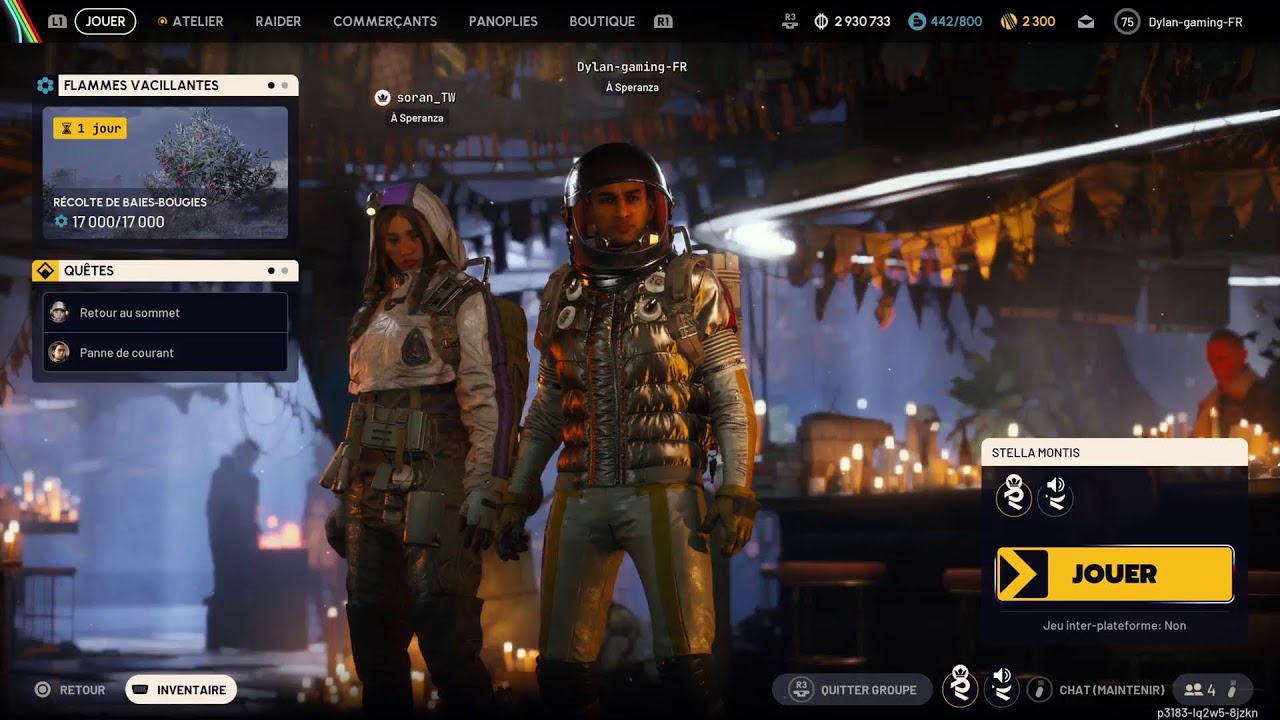Open the Inventaire button
Image resolution: width=1280 pixels, height=720 pixels.
click(x=181, y=690)
